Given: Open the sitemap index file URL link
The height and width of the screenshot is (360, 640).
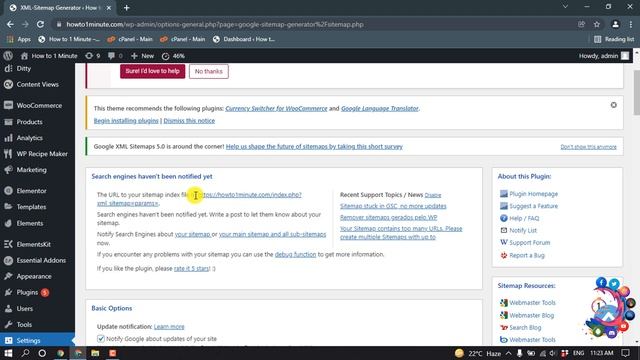Looking at the screenshot, I should [249, 195].
